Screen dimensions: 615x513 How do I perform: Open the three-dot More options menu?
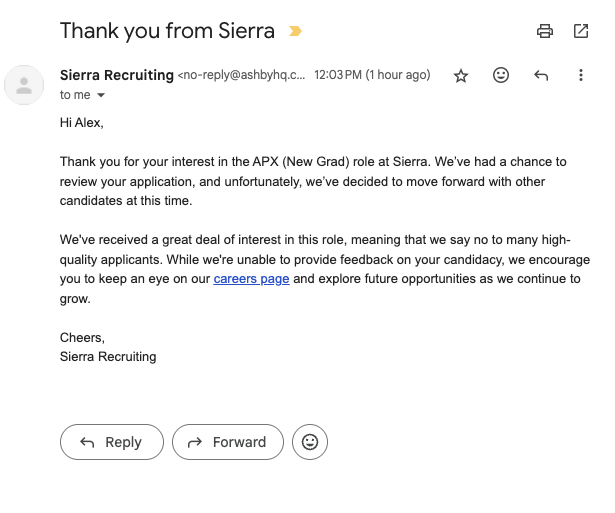point(581,76)
